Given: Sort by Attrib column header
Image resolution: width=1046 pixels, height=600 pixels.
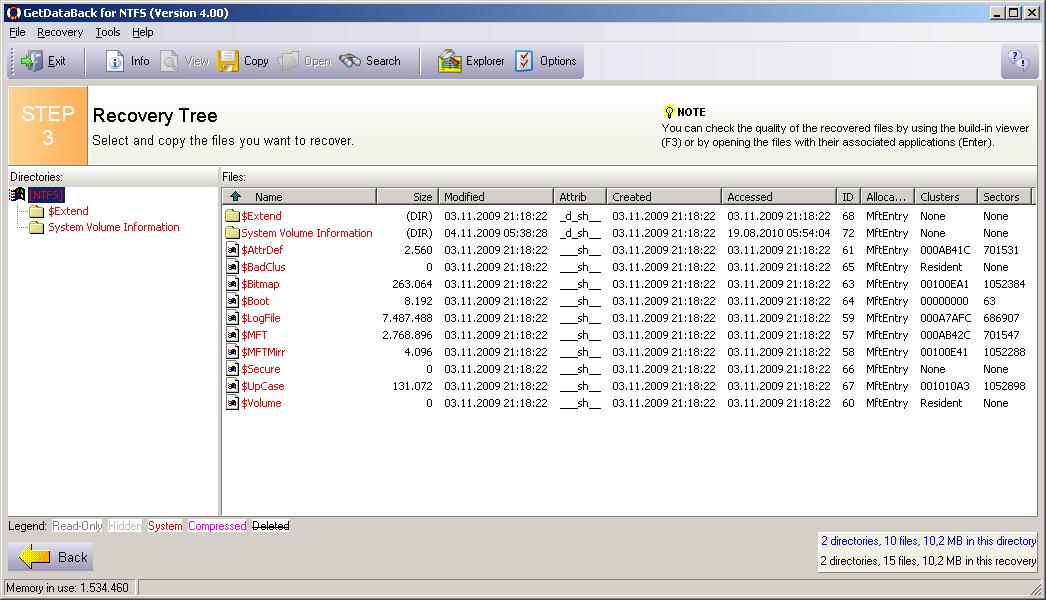Looking at the screenshot, I should point(580,196).
